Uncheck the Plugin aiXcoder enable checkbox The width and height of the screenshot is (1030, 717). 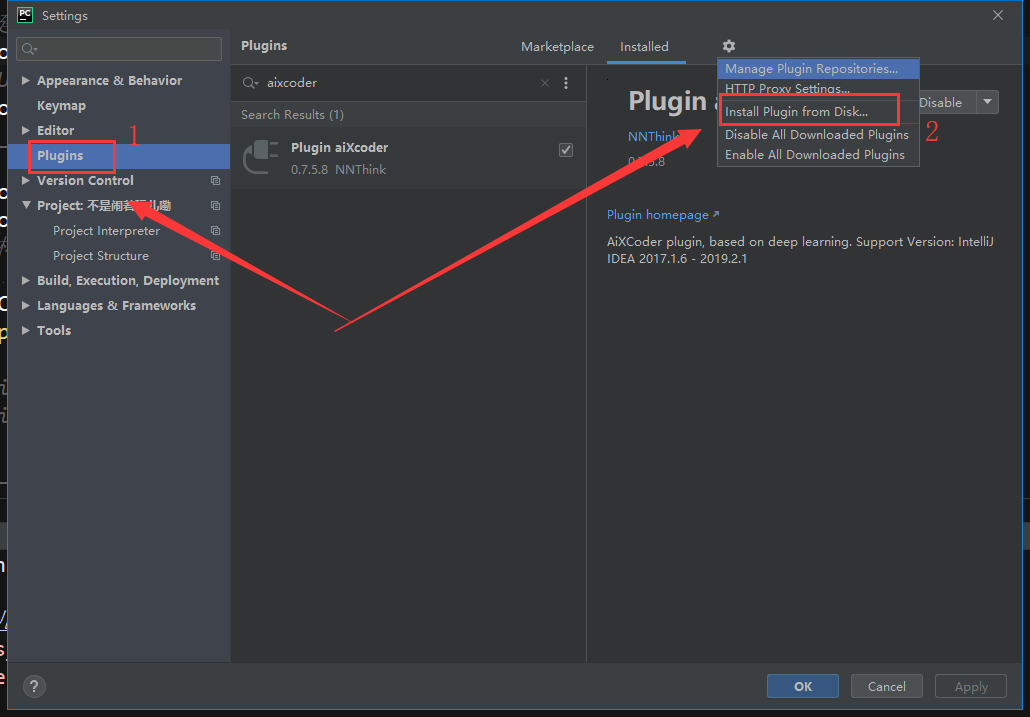coord(566,149)
